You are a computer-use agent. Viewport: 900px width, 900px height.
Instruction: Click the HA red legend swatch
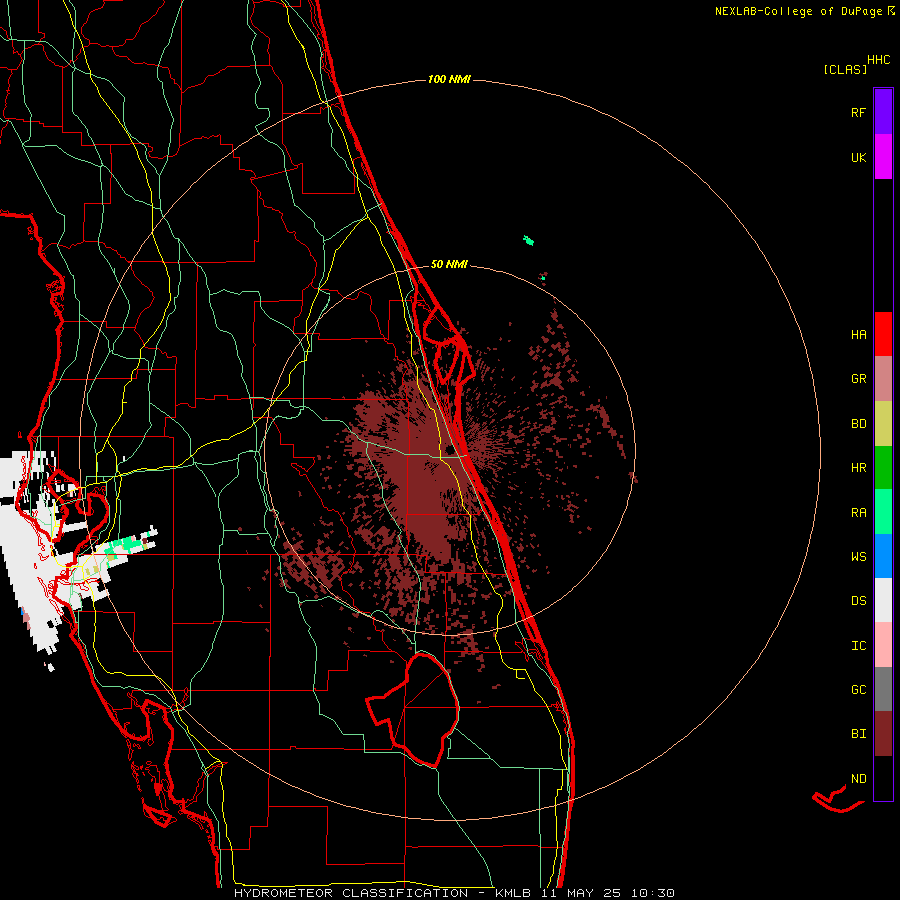pos(883,334)
